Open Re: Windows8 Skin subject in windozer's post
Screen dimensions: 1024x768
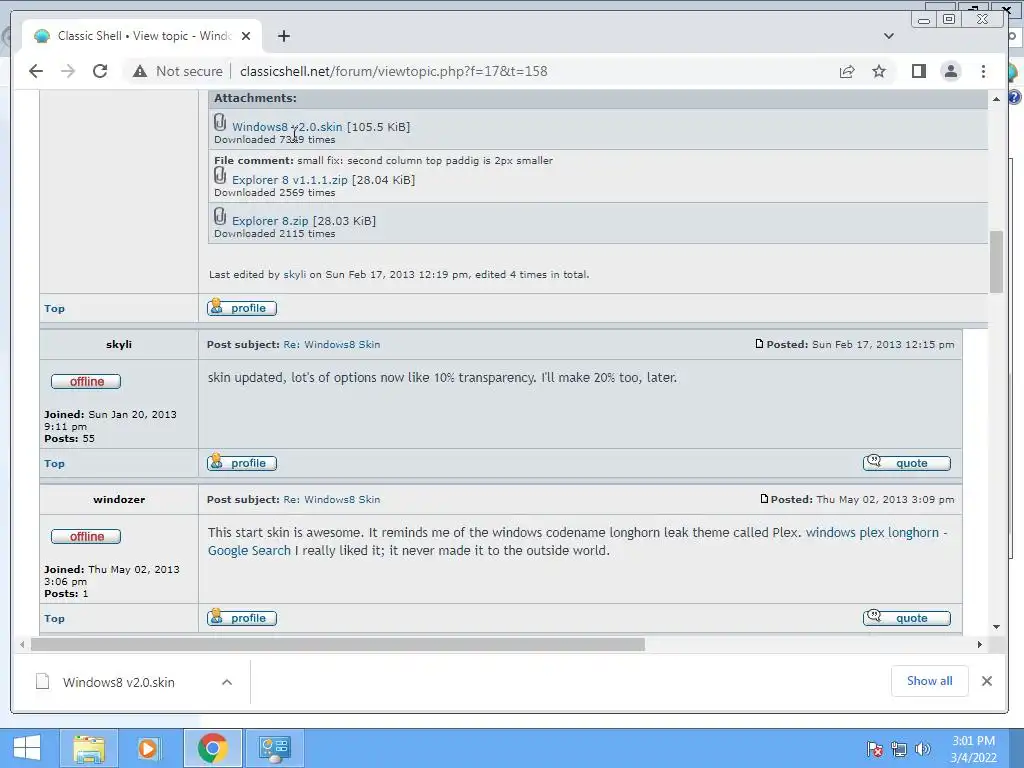point(332,499)
